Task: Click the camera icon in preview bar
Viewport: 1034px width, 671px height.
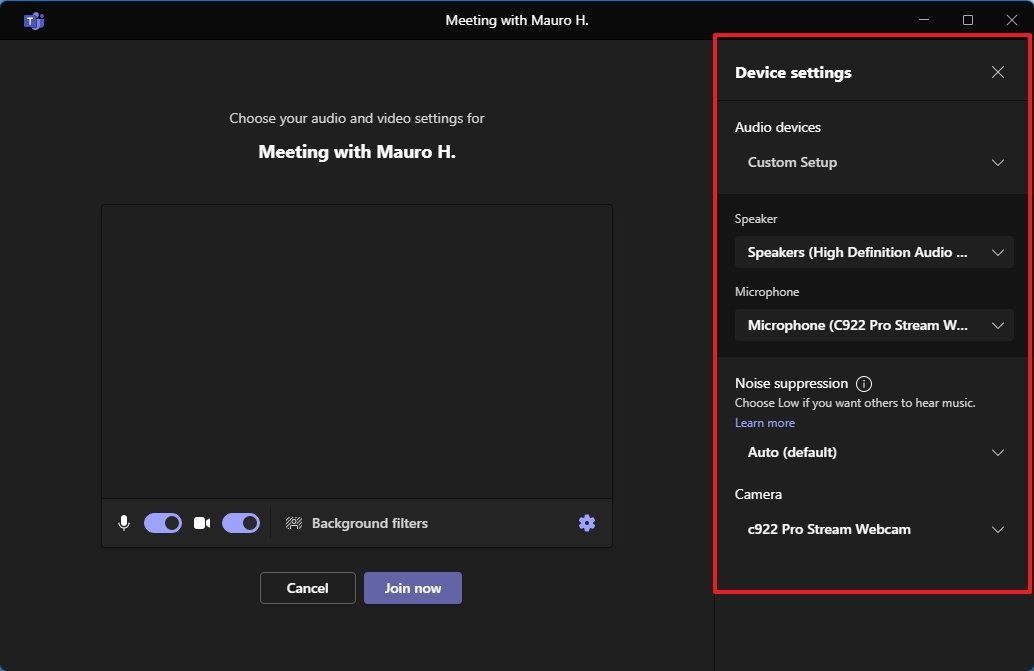Action: click(200, 522)
